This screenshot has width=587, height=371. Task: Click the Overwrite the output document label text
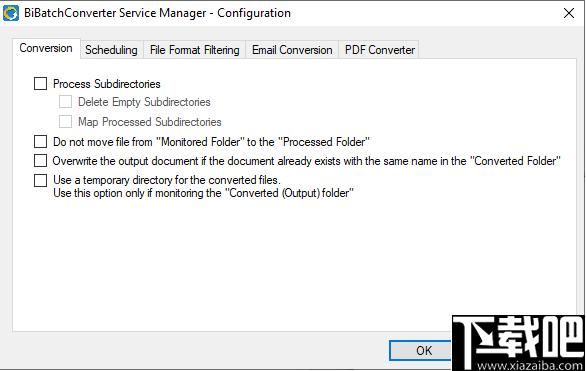click(307, 161)
